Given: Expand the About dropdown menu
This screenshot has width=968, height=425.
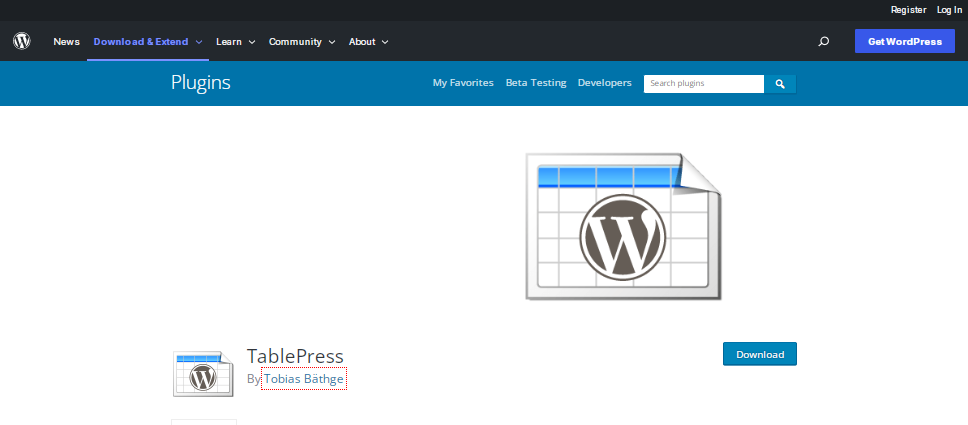Looking at the screenshot, I should [368, 42].
